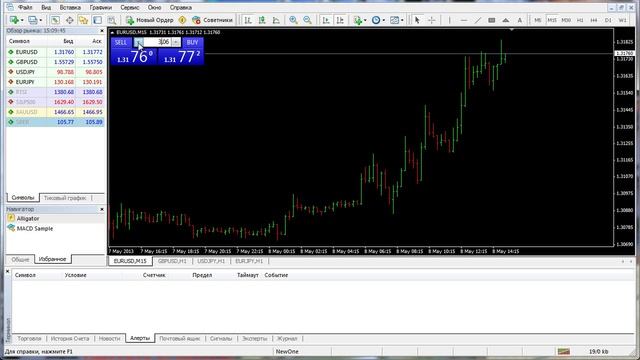Open the Торговля terminal tab
640x360 pixels.
point(29,339)
